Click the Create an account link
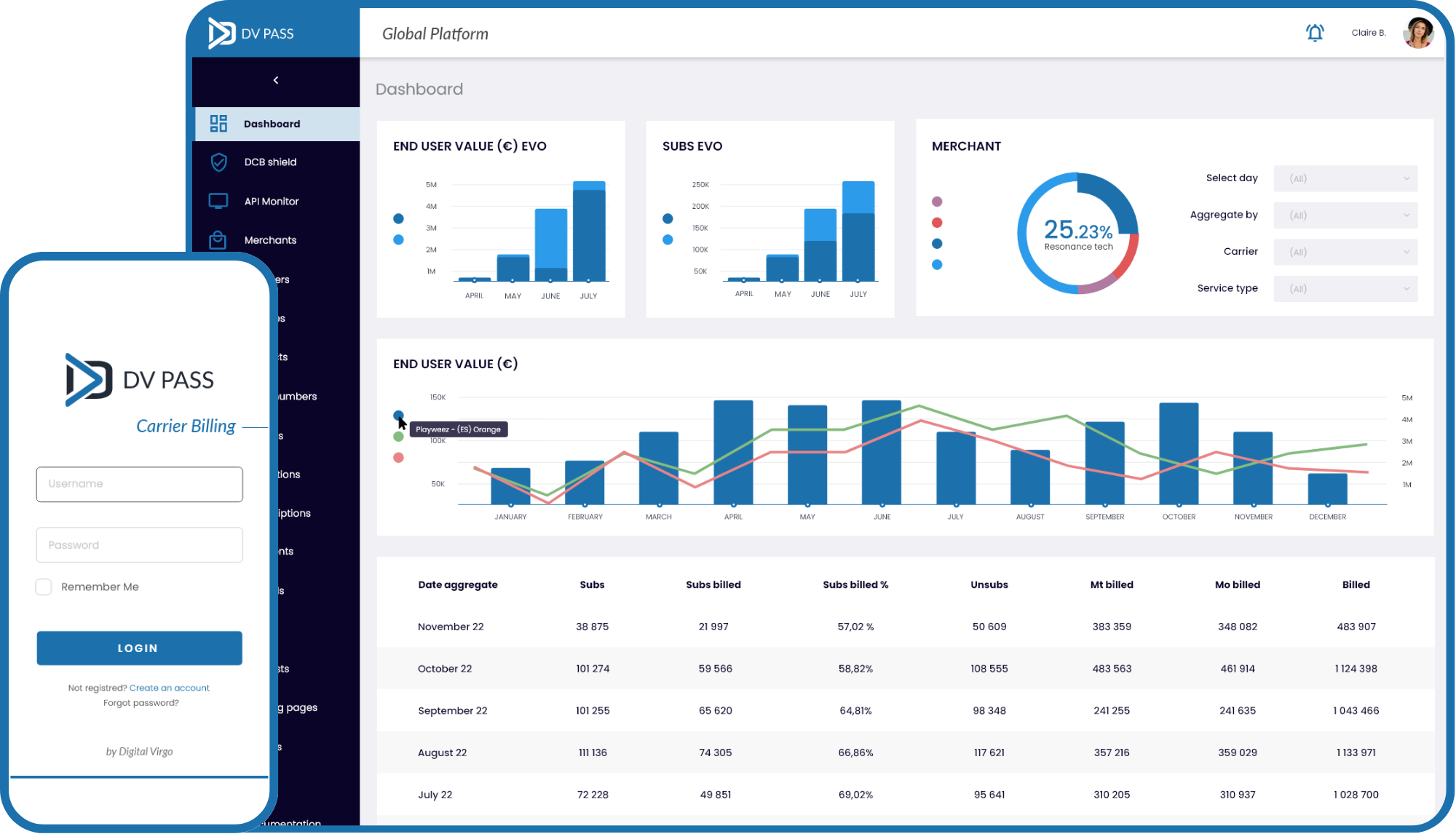 169,688
